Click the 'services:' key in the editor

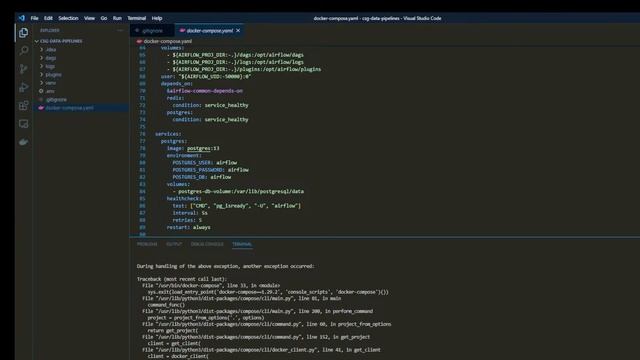click(x=168, y=134)
